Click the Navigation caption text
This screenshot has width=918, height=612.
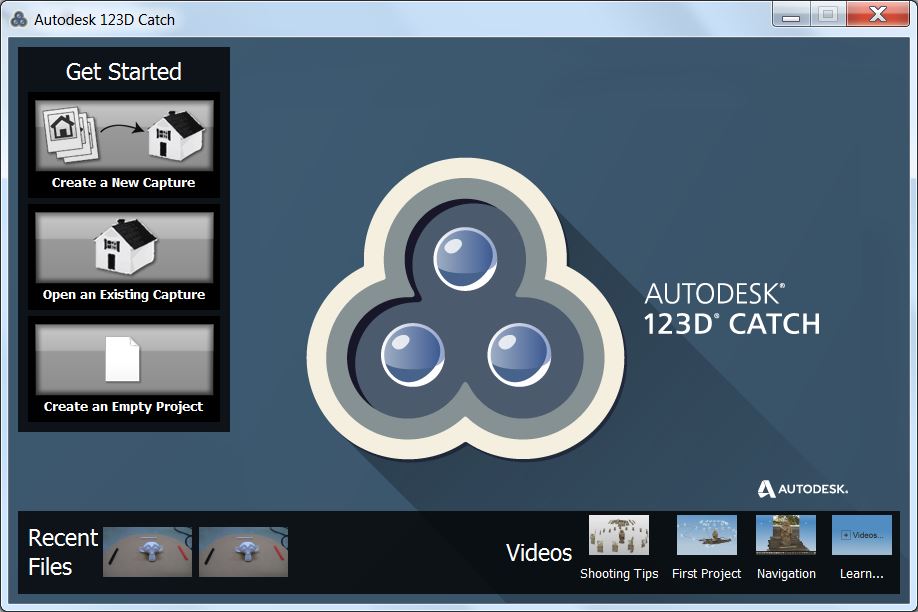tap(786, 574)
